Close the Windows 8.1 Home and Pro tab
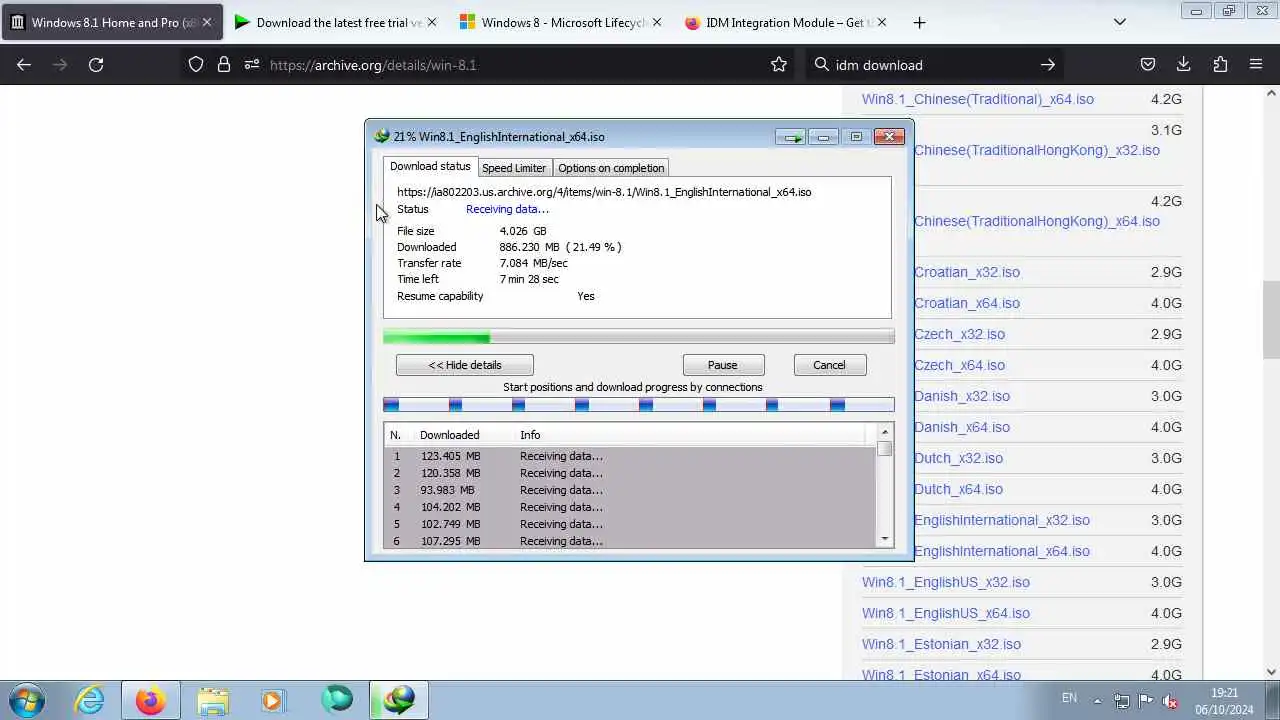The height and width of the screenshot is (720, 1280). click(x=207, y=22)
